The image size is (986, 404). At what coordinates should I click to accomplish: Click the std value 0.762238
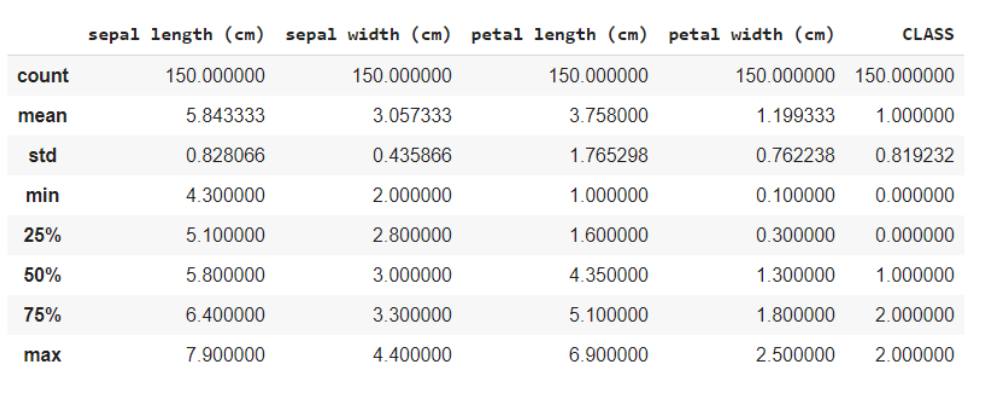click(795, 155)
